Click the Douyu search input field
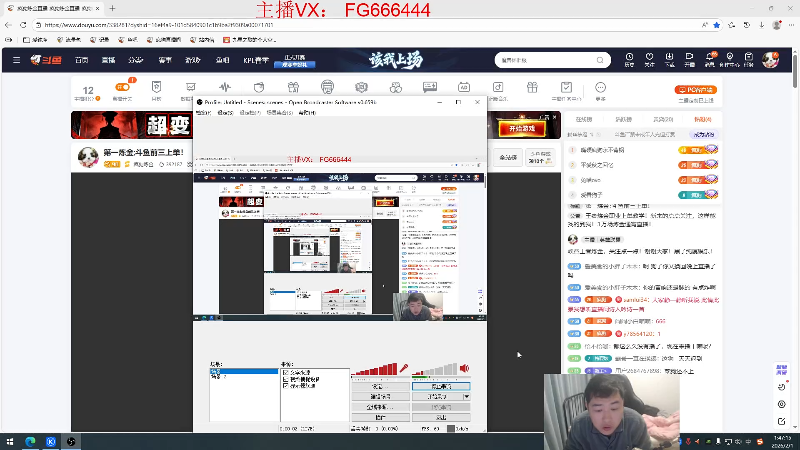This screenshot has width=800, height=450. tap(546, 60)
